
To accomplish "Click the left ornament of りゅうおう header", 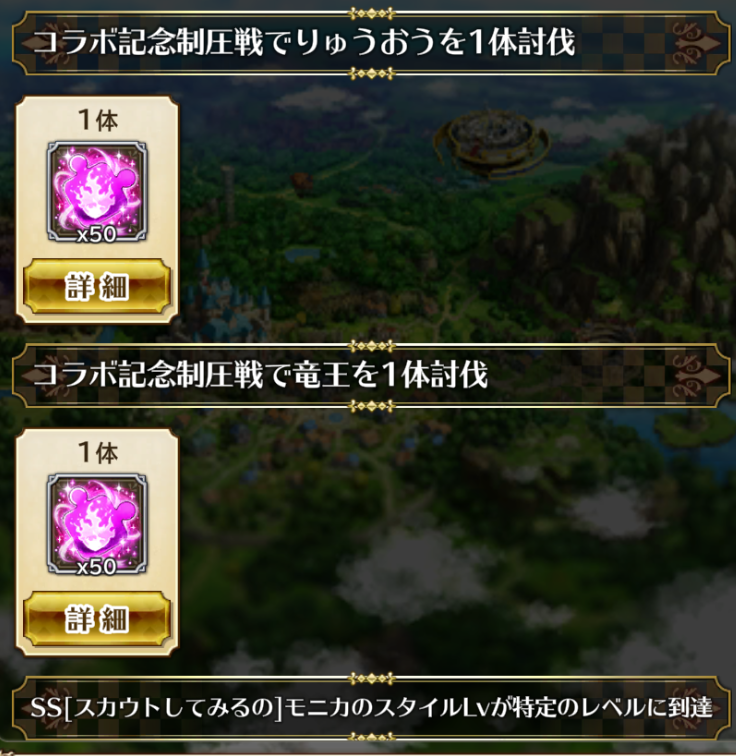I will click(x=43, y=43).
